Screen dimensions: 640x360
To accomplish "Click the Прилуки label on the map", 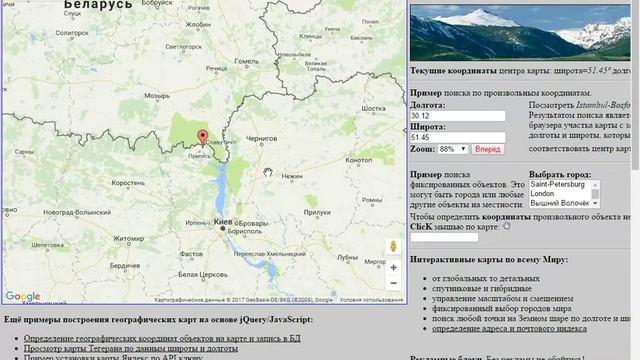I will click(317, 212).
